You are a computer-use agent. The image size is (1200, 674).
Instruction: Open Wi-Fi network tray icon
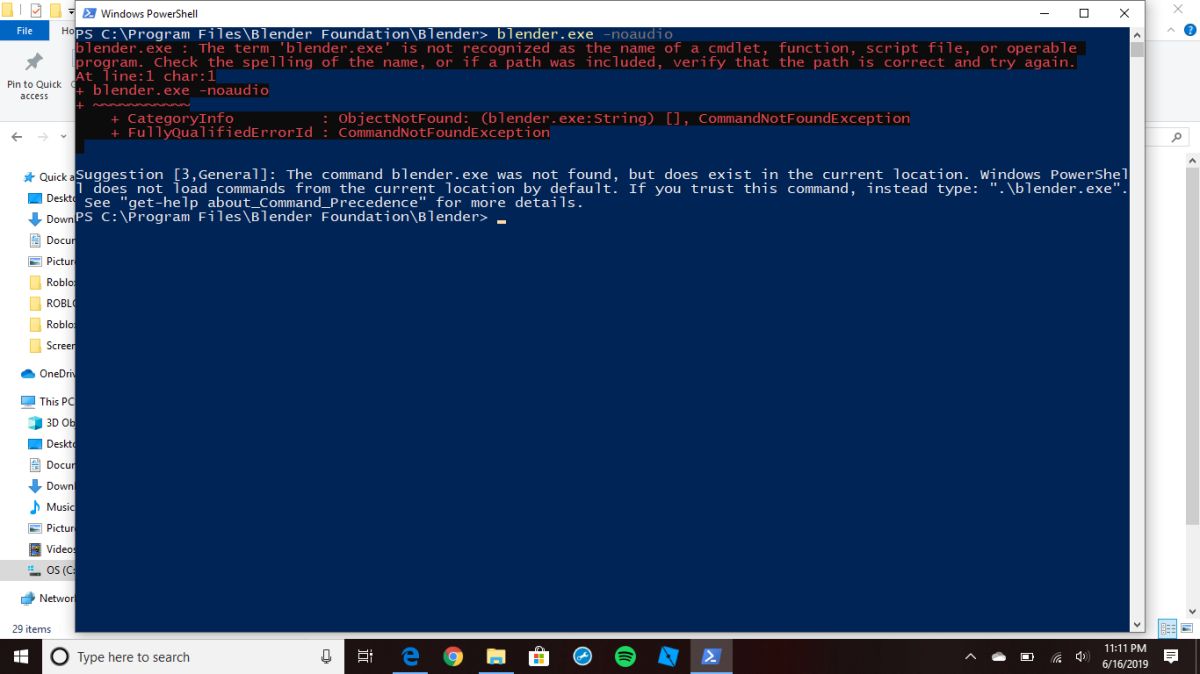pyautogui.click(x=1056, y=657)
